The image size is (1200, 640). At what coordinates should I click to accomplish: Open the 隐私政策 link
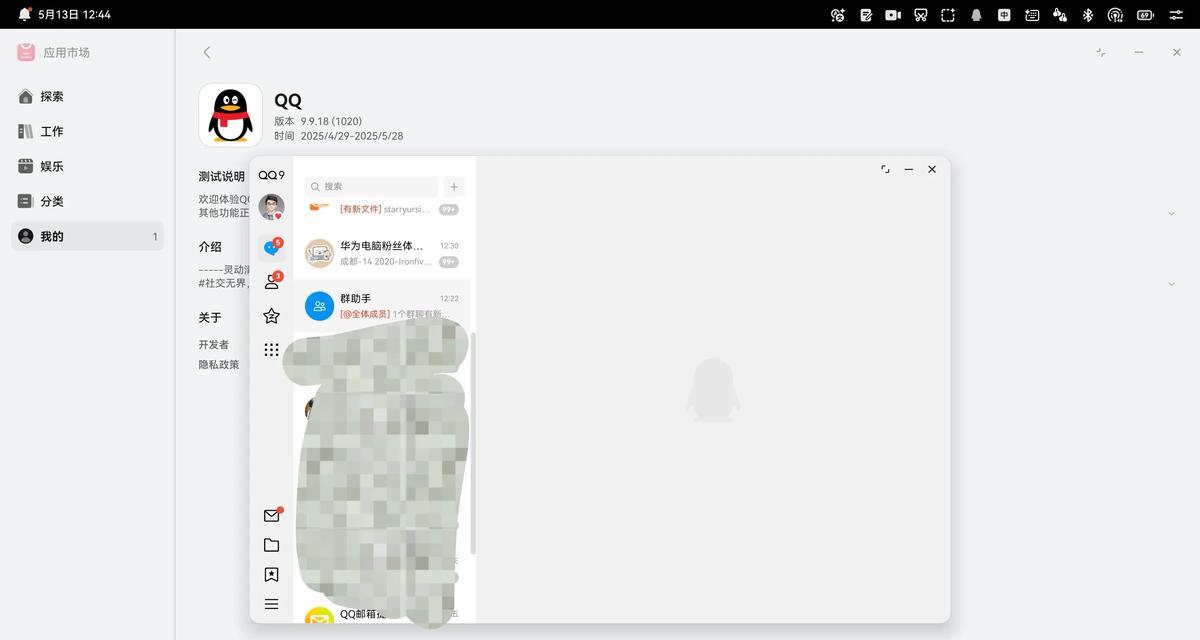[x=218, y=364]
